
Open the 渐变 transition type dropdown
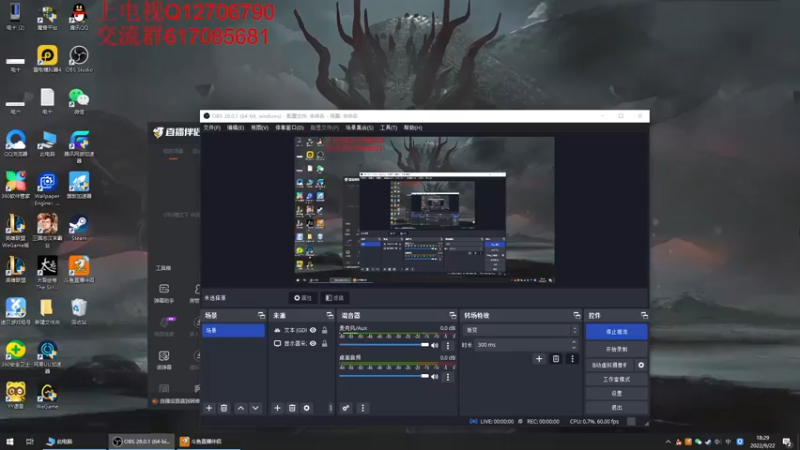520,330
